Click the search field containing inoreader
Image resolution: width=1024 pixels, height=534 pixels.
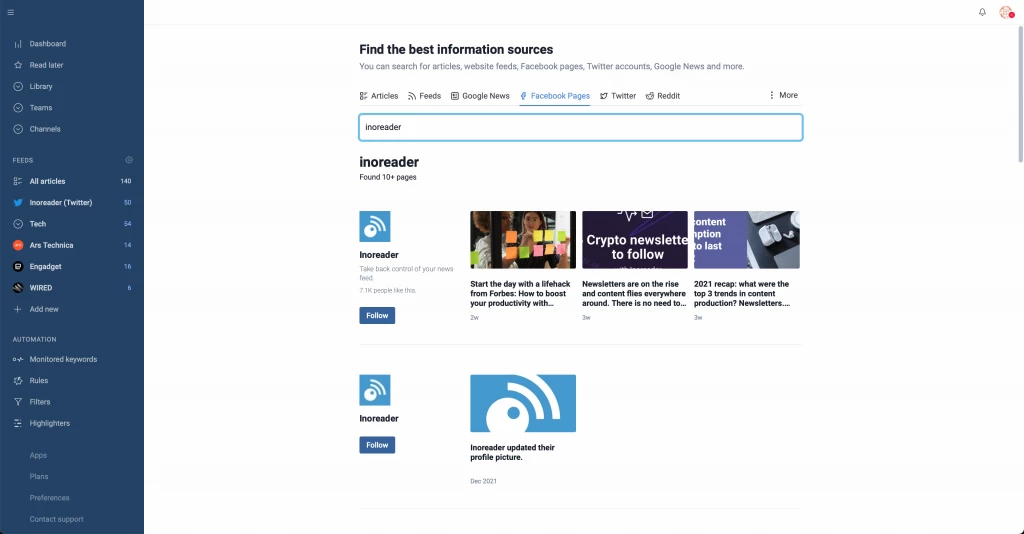coord(581,127)
